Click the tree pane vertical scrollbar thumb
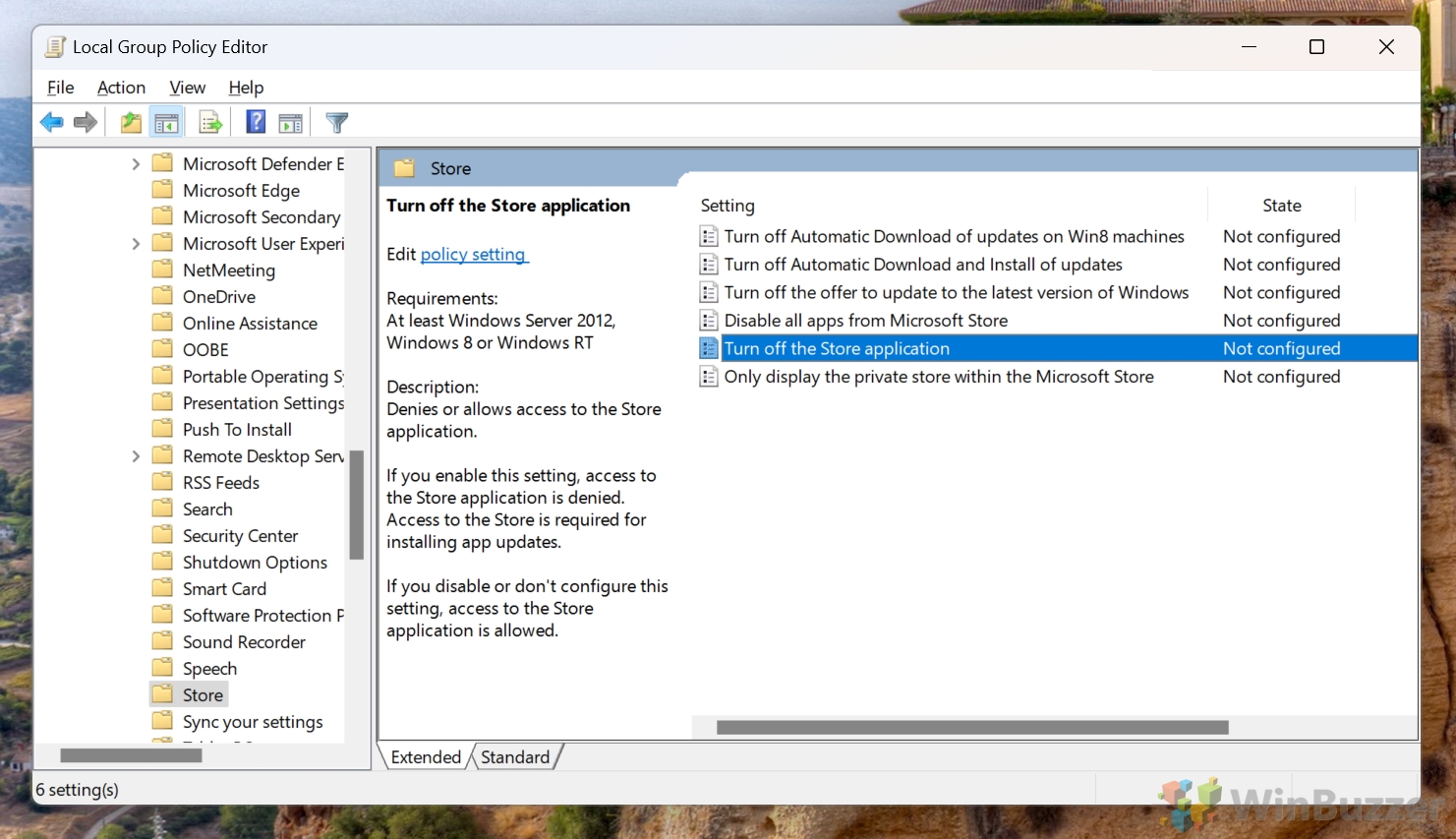The width and height of the screenshot is (1456, 839). point(357,505)
